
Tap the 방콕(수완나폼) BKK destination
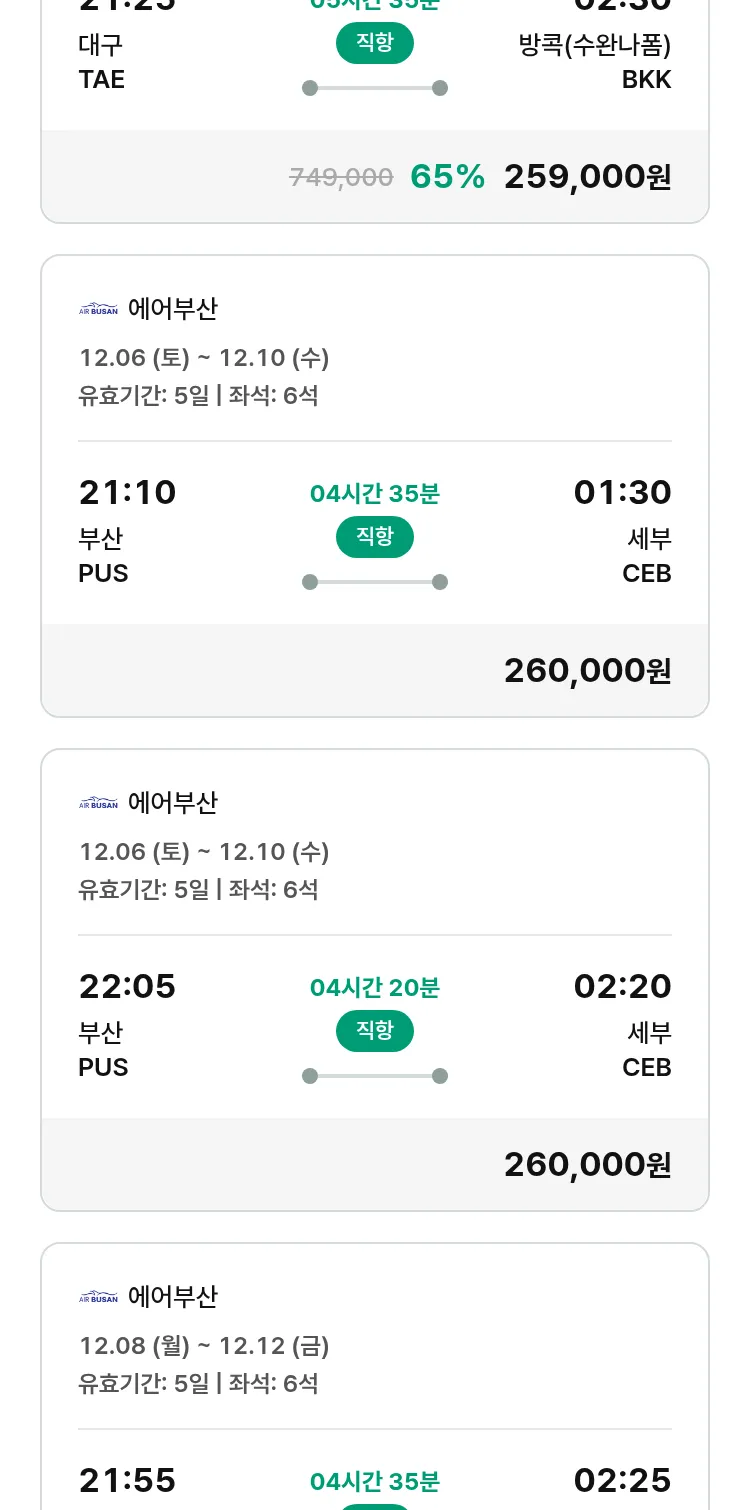(595, 62)
